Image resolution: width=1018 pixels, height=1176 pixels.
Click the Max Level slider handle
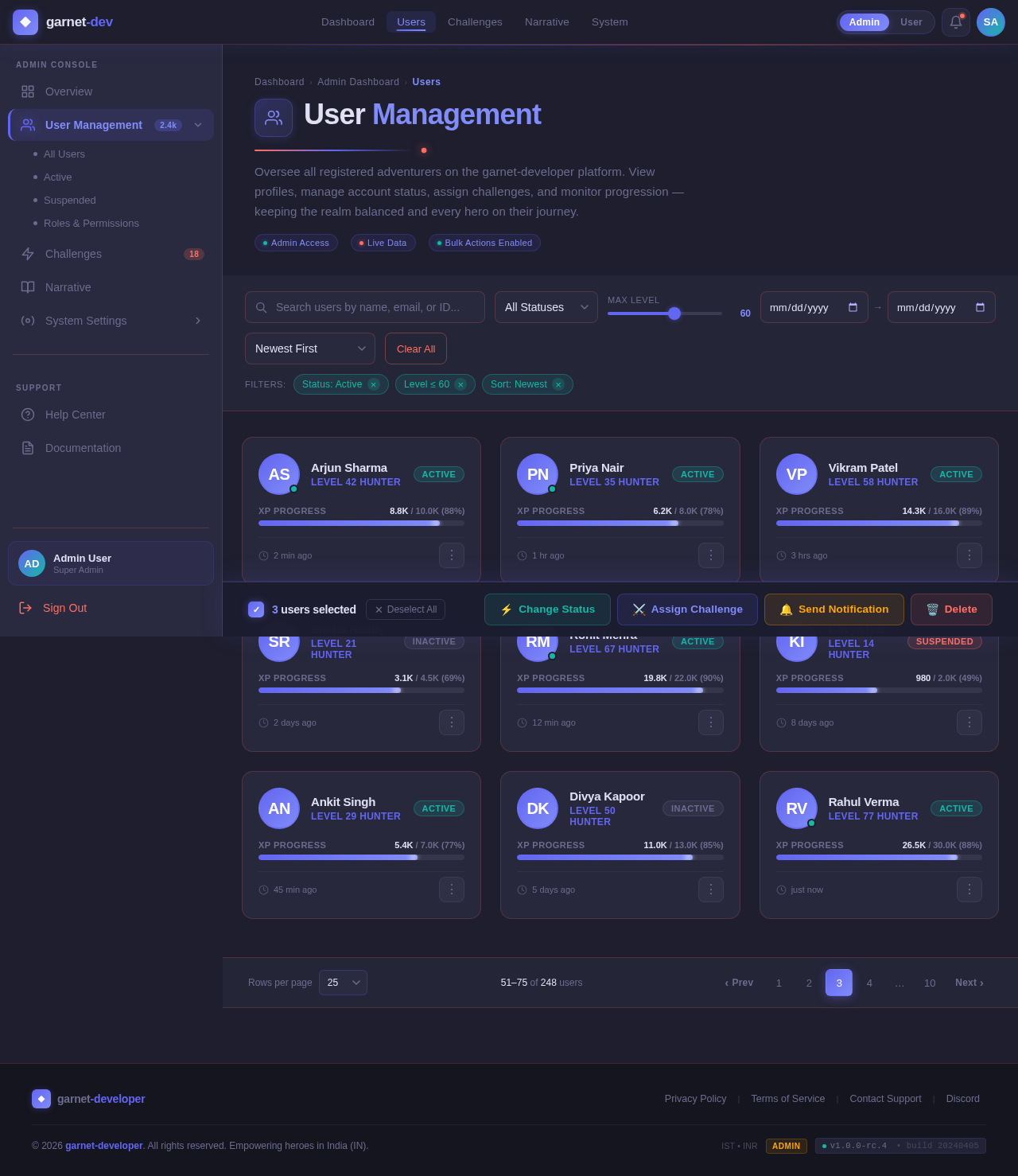(x=674, y=313)
